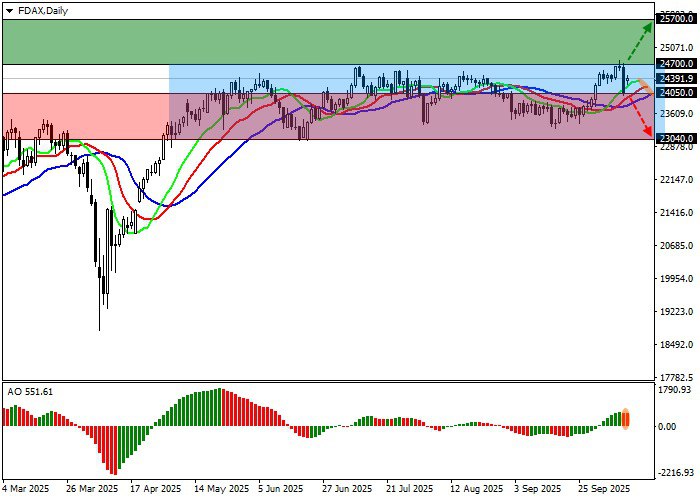Click the 19954.0 price scale value

[676, 279]
